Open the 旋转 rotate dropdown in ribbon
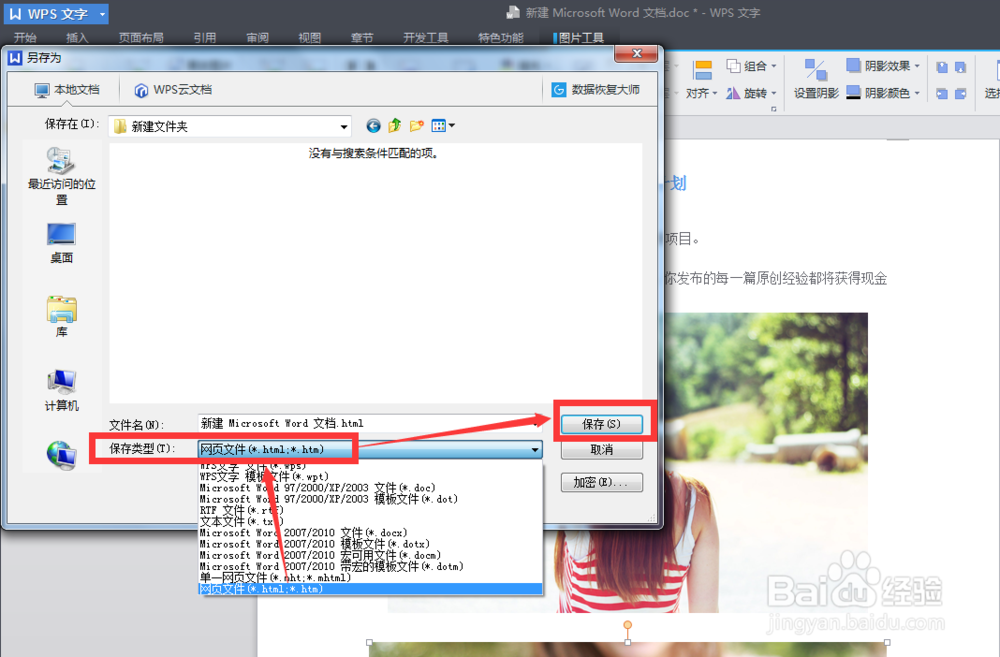 (751, 93)
